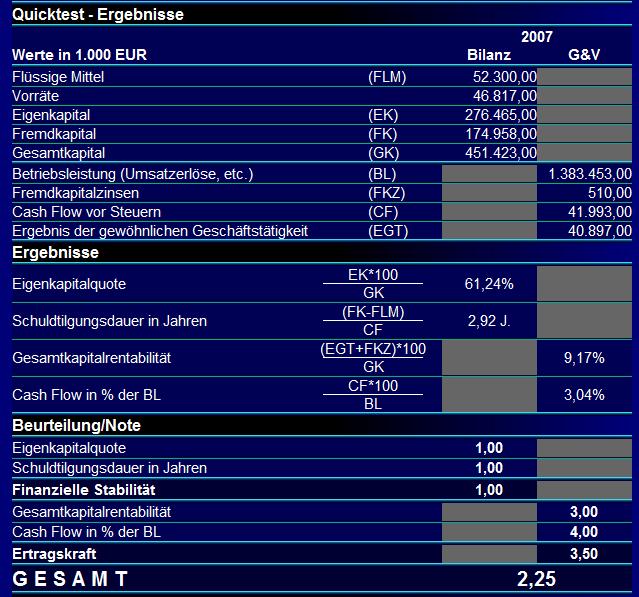Select the Eigenkapital value 276.465,00
The width and height of the screenshot is (639, 597).
[x=501, y=115]
